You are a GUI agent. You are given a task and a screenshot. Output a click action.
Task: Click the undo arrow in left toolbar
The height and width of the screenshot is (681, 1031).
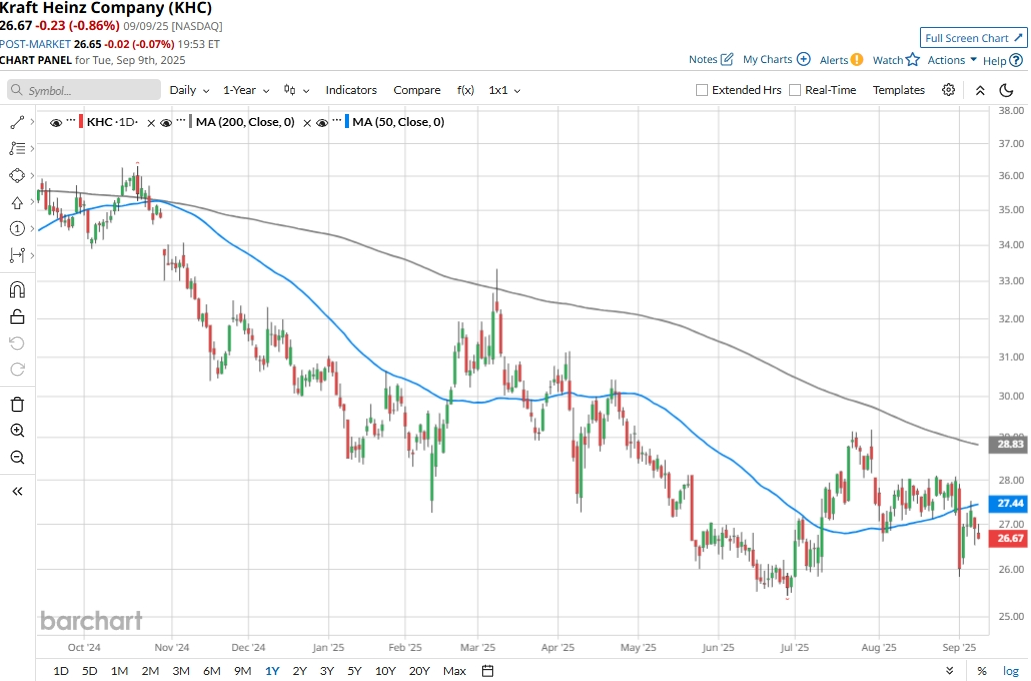coord(17,343)
